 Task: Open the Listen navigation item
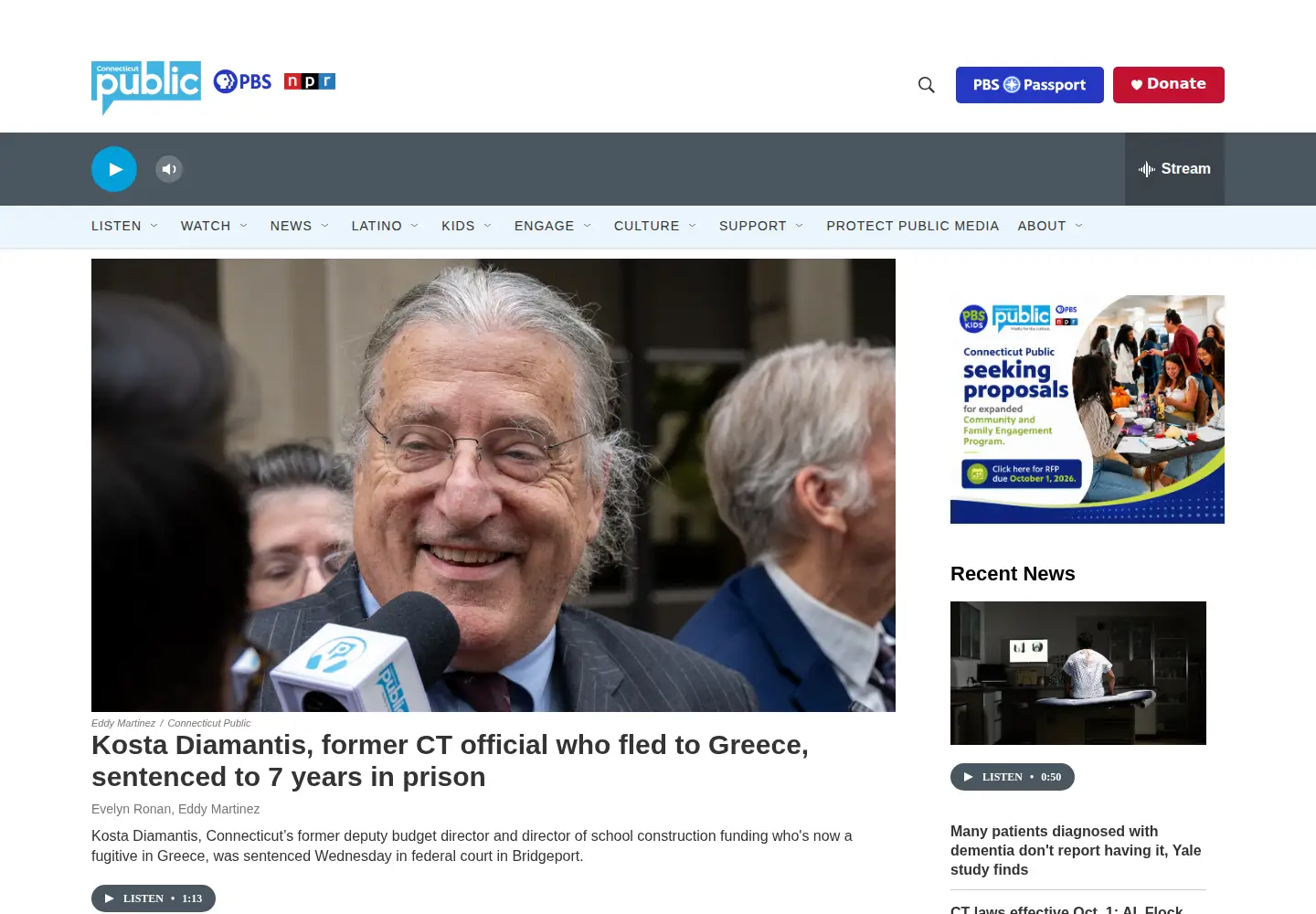116,226
